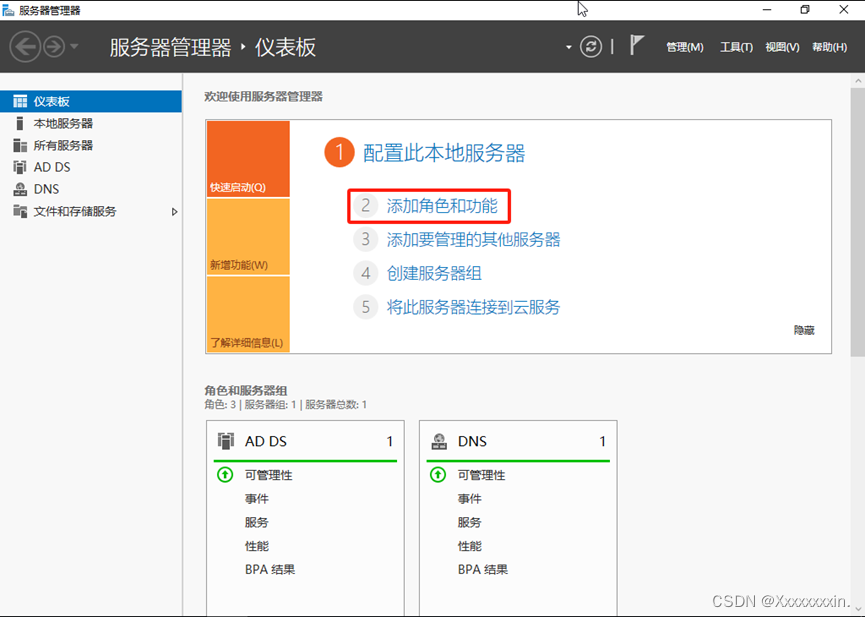The height and width of the screenshot is (617, 865).
Task: Open 服务 in DNS tile
Action: click(469, 523)
